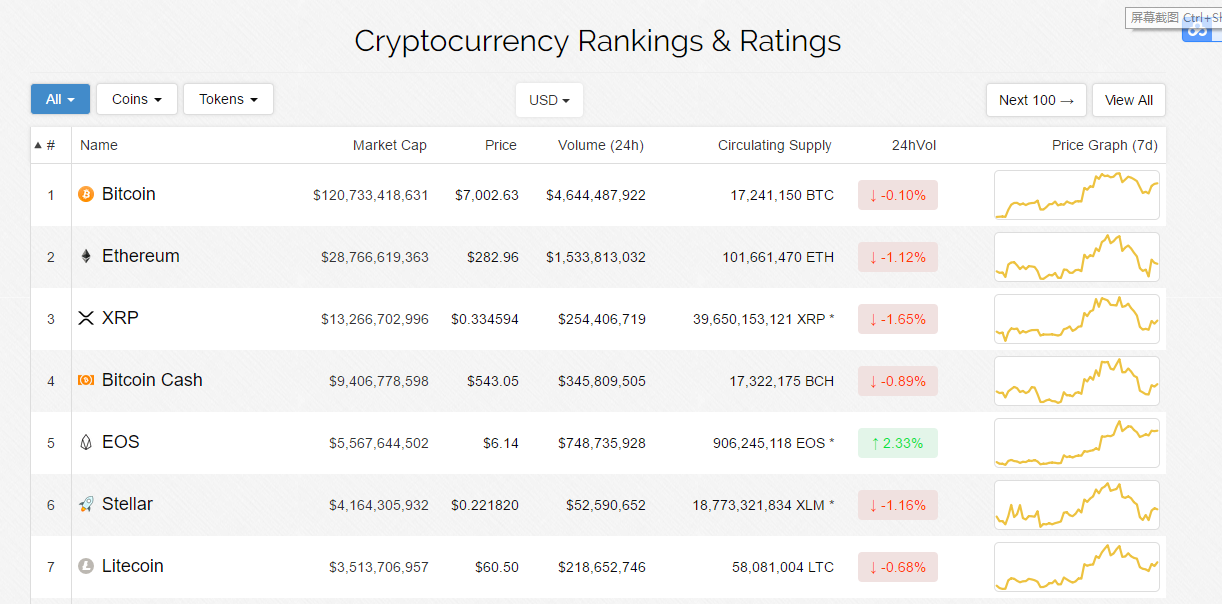Sort by Volume (24h) column header
Viewport: 1222px width, 604px height.
click(x=600, y=145)
